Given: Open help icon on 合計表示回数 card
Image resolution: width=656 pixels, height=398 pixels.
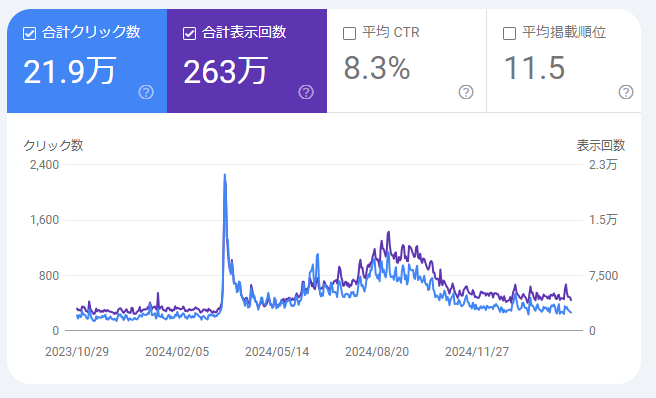Looking at the screenshot, I should coord(306,92).
